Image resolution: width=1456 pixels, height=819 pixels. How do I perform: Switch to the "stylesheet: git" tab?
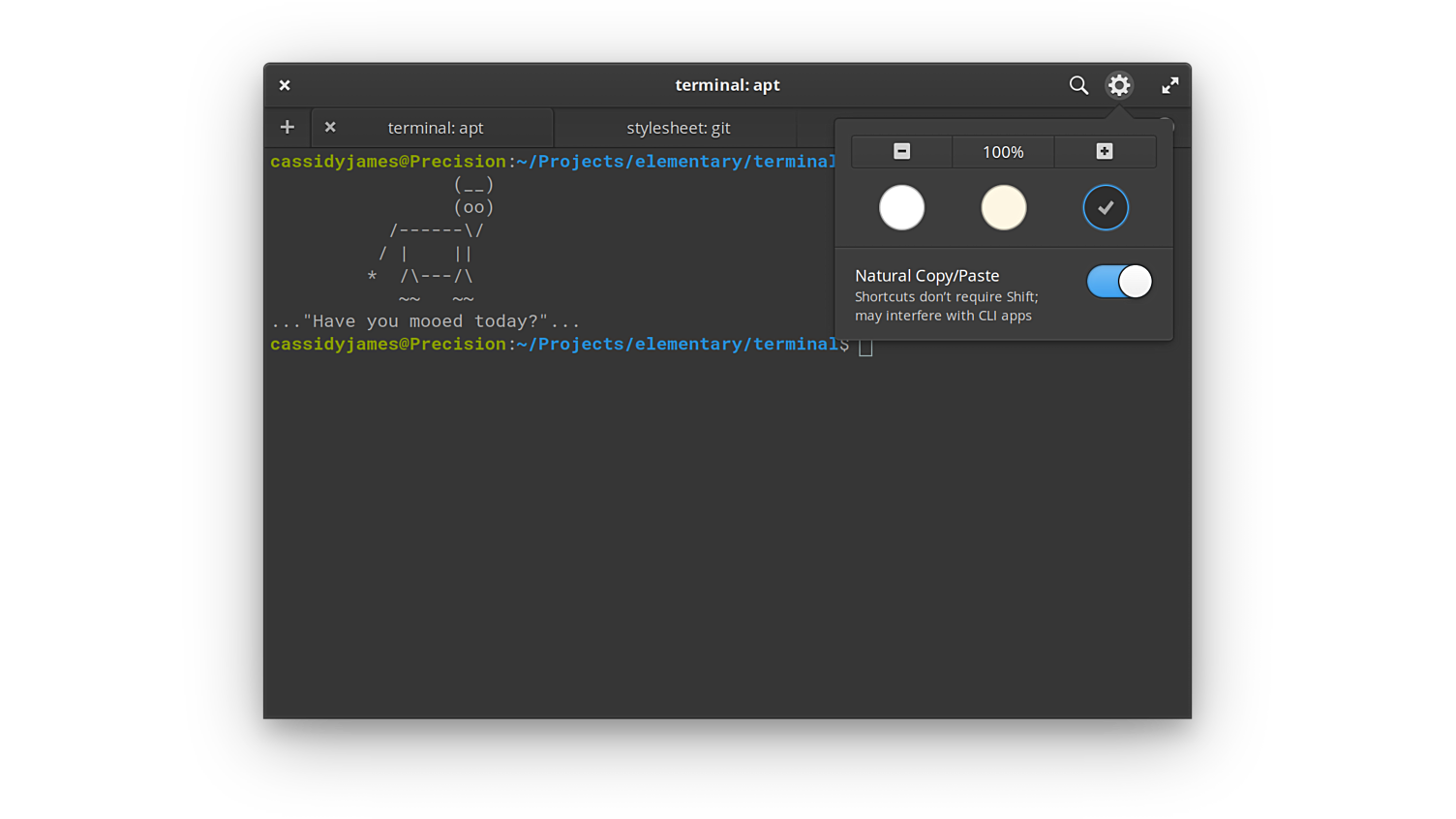678,128
